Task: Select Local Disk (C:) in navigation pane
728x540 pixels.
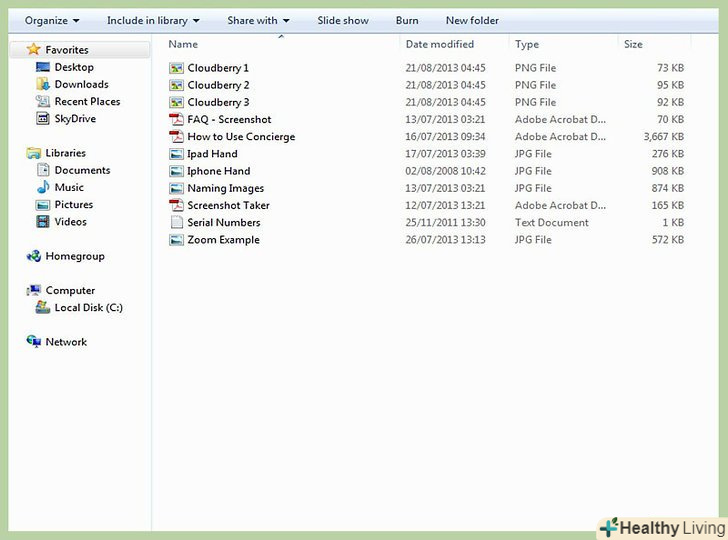Action: (x=89, y=307)
